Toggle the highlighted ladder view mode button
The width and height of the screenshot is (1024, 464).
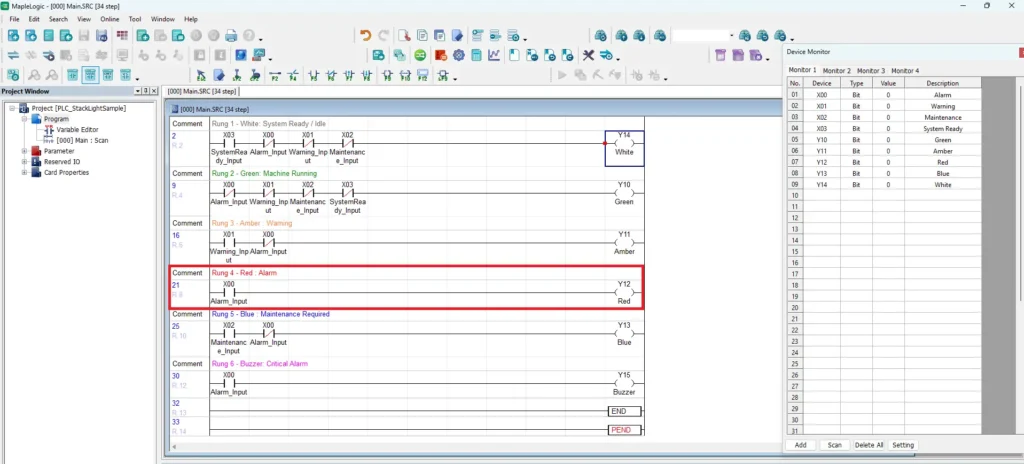pyautogui.click(x=90, y=76)
